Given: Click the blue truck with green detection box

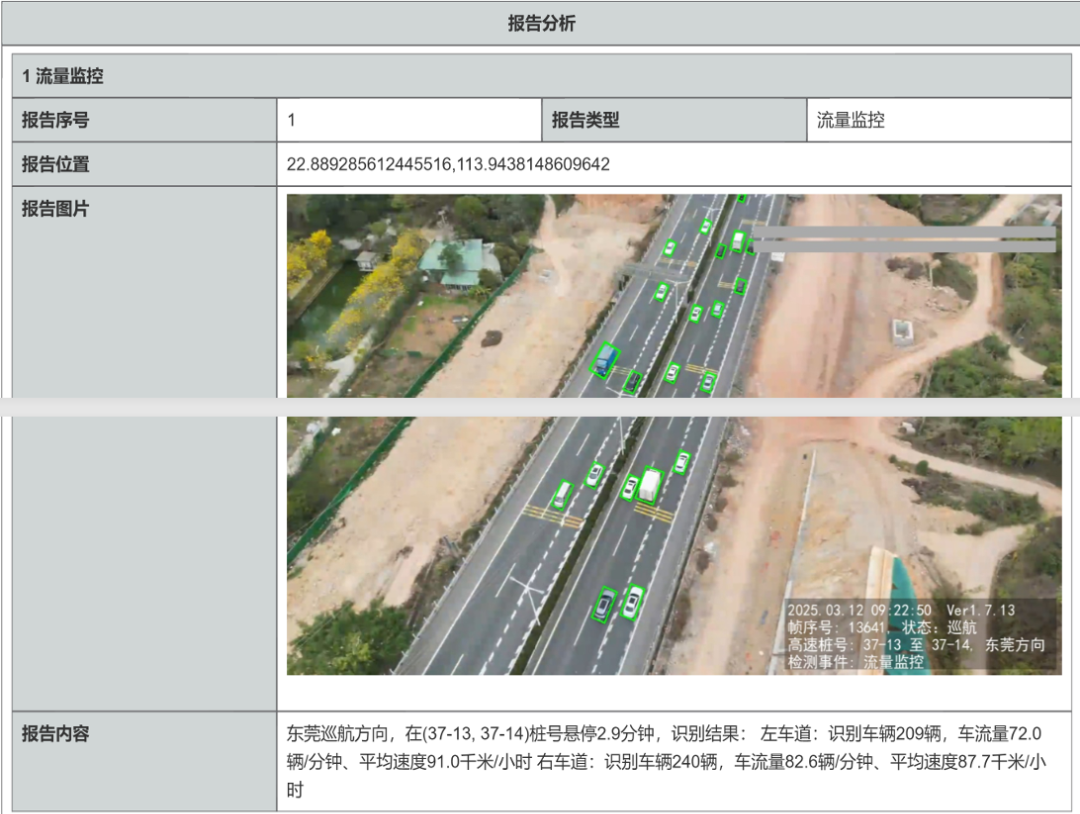Looking at the screenshot, I should click(605, 359).
